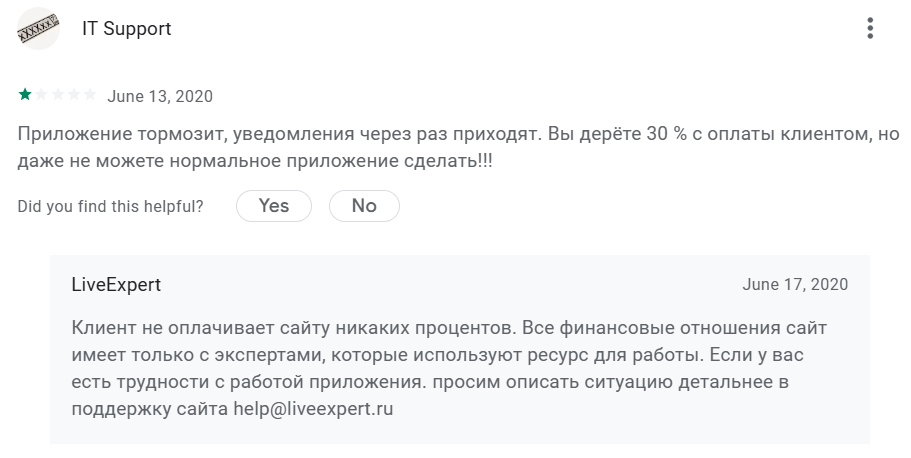The image size is (911, 458).
Task: Click the fifth rating star
Action: pos(90,95)
